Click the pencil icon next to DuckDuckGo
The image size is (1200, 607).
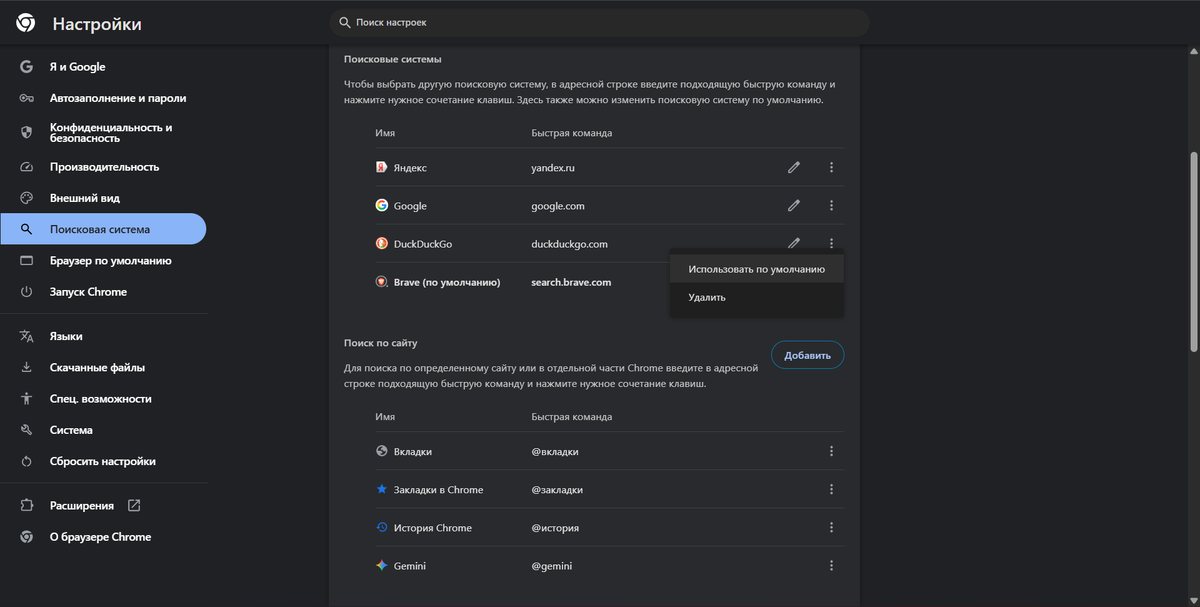pos(794,243)
